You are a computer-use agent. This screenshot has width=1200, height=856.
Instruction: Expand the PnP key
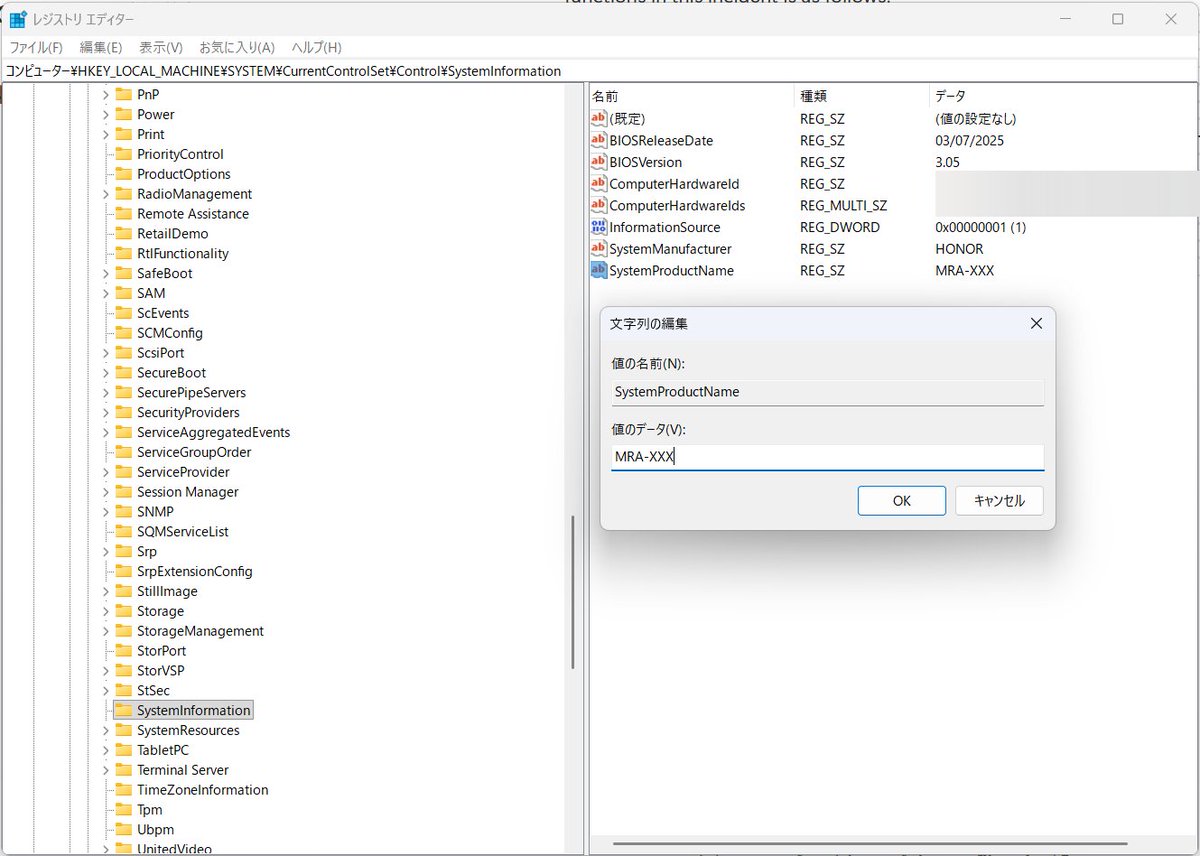coord(105,94)
